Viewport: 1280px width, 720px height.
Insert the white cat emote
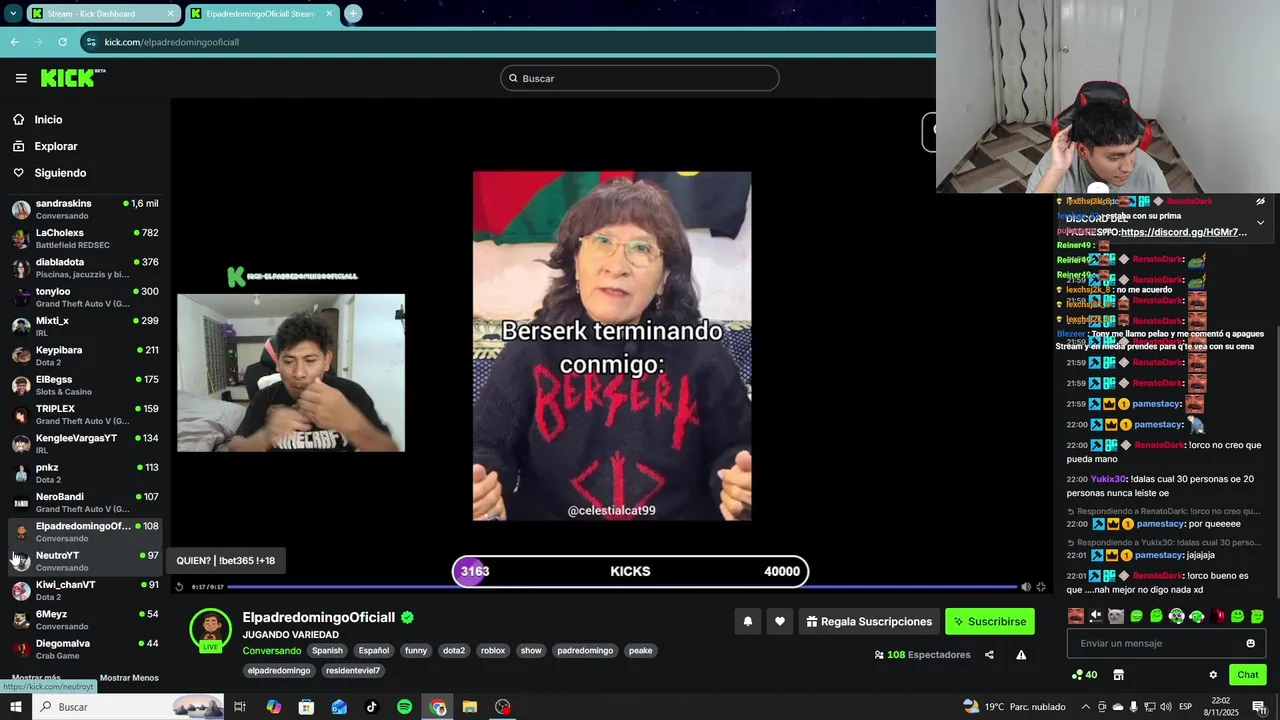click(1116, 616)
